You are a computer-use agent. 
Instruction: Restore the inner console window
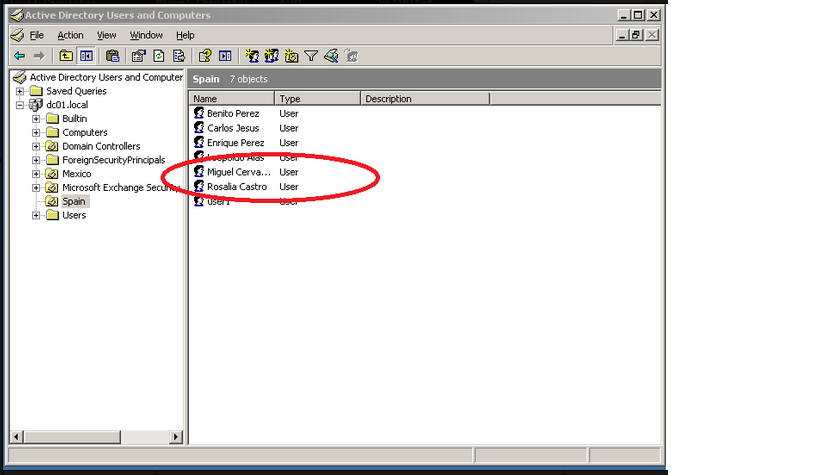636,35
